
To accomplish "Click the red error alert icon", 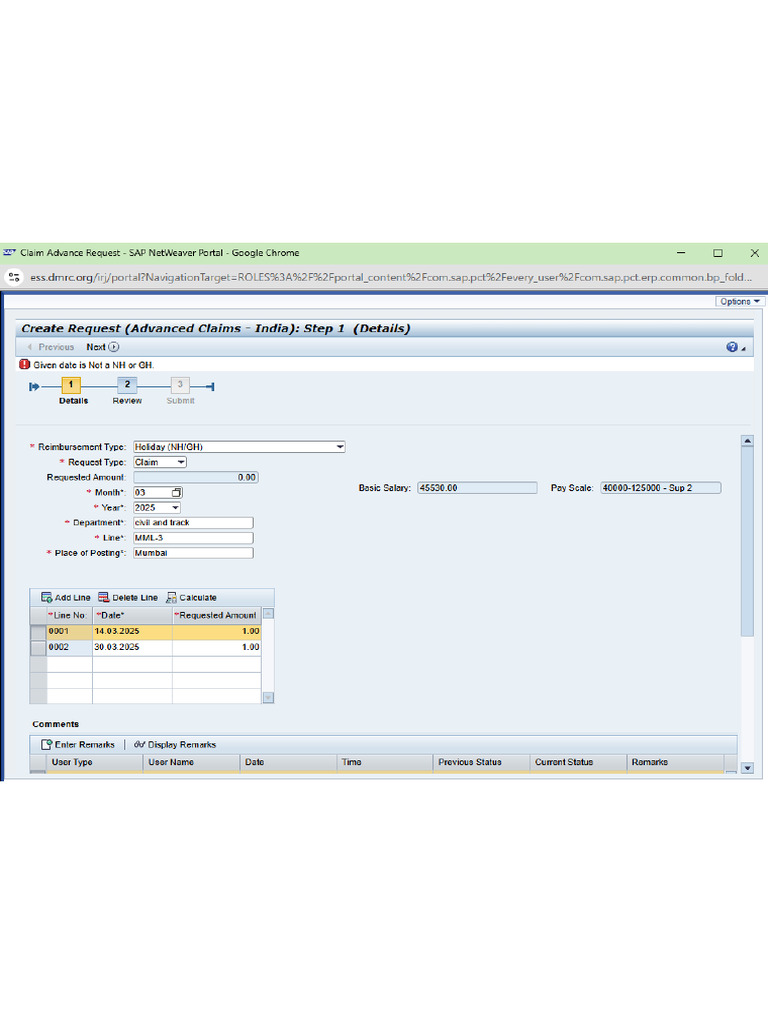I will tap(25, 364).
